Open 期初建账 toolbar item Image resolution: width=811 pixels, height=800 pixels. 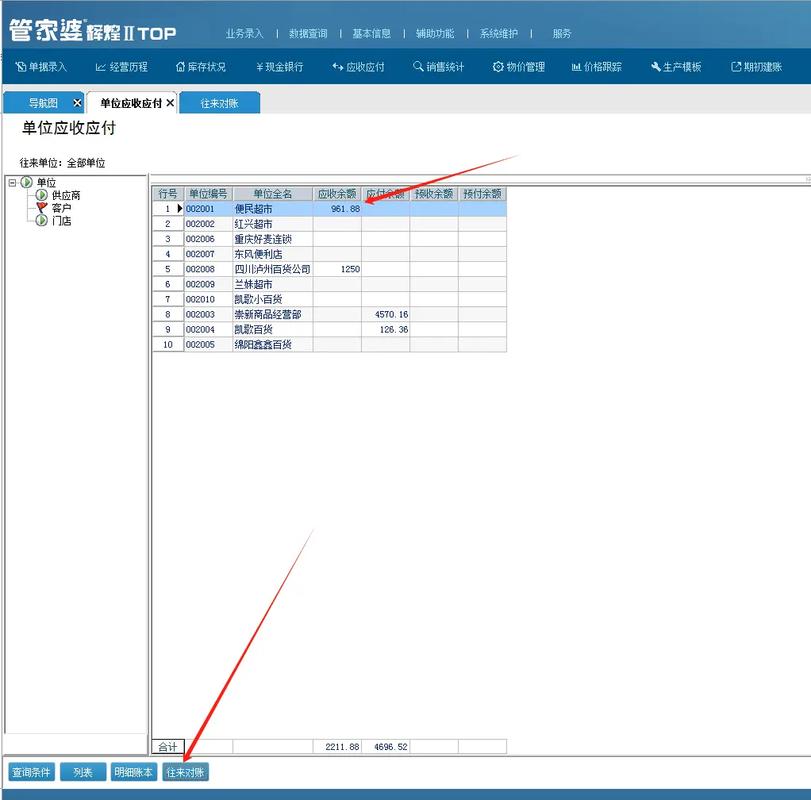tap(756, 67)
